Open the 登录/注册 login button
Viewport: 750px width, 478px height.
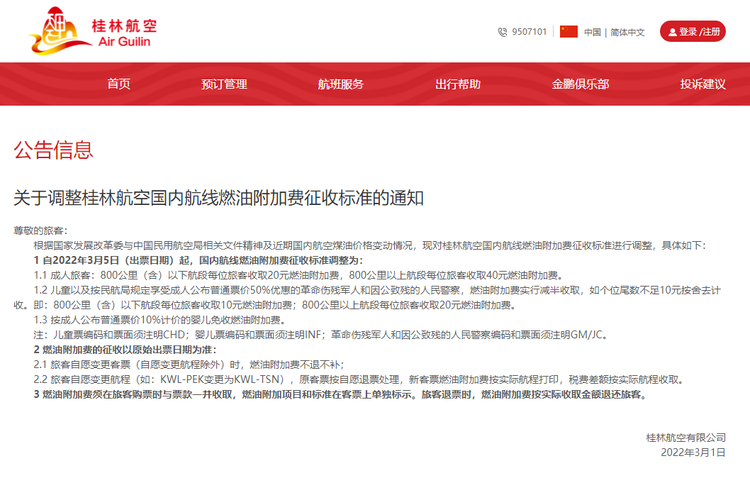pyautogui.click(x=693, y=32)
